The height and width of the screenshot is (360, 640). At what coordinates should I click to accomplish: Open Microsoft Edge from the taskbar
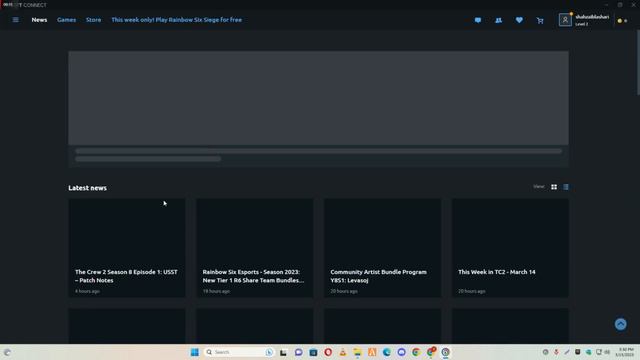[x=387, y=352]
